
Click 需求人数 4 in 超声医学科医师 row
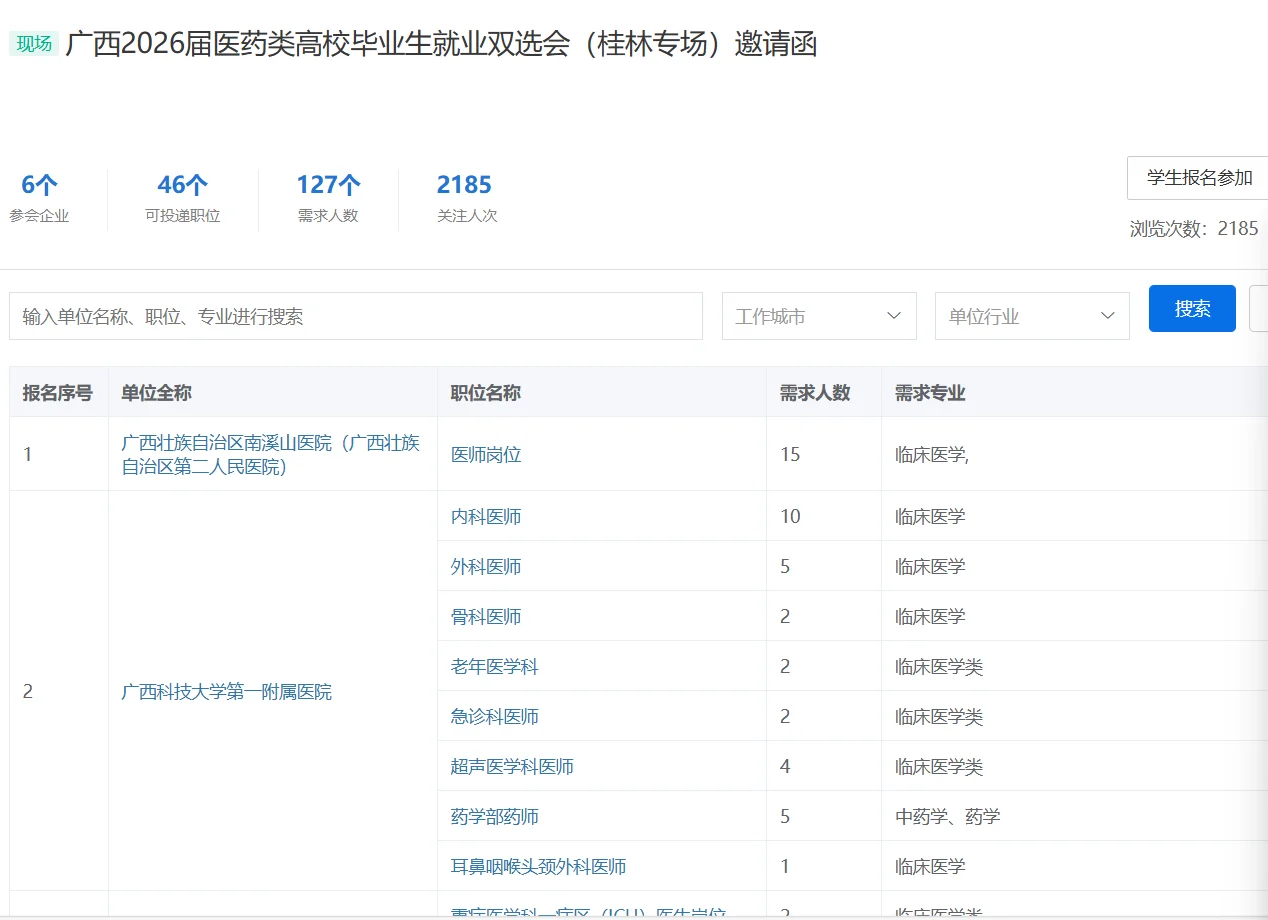click(x=785, y=766)
